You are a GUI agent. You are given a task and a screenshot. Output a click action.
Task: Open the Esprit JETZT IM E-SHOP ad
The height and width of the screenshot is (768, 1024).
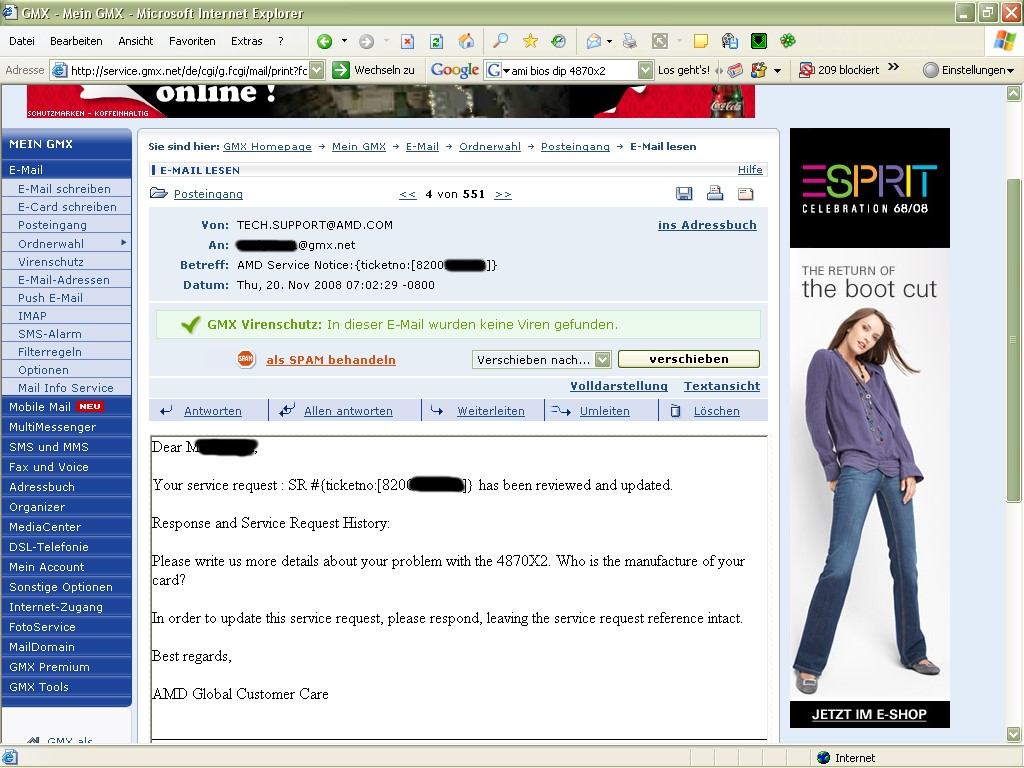click(869, 714)
